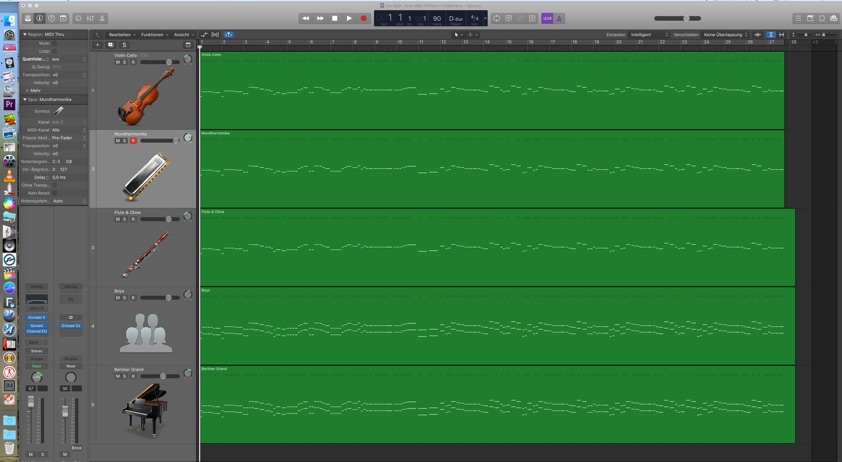The image size is (842, 462).
Task: Click the iZotope Oz plugin slot
Action: (71, 326)
